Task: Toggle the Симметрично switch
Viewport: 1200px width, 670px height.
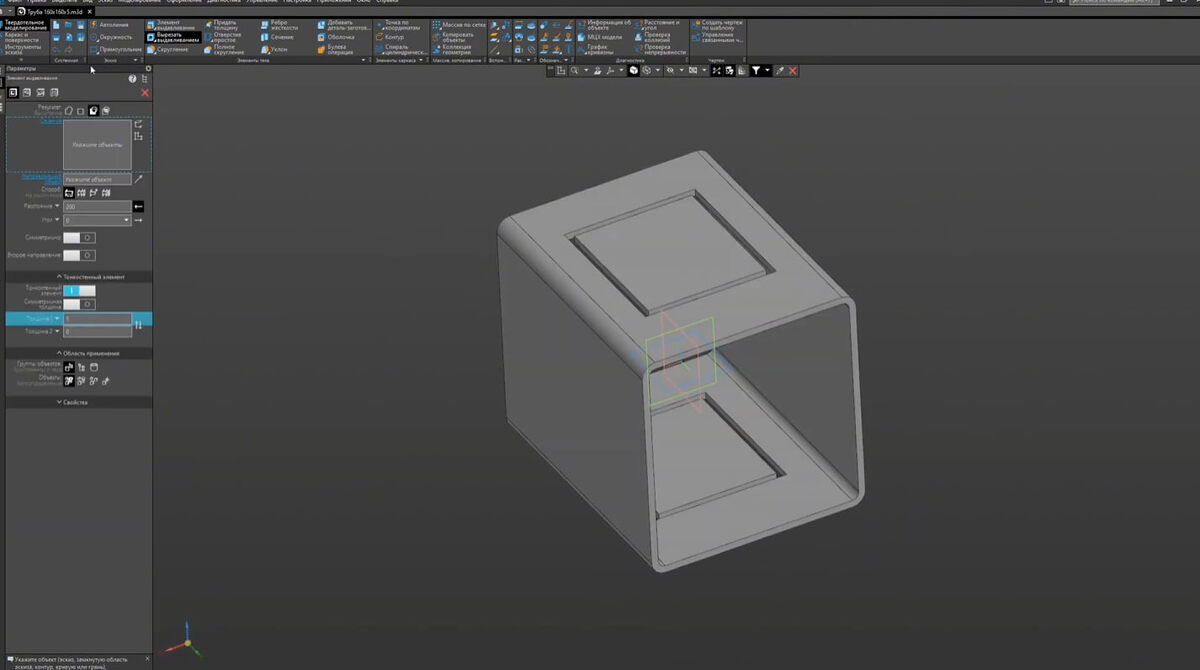Action: [x=79, y=238]
